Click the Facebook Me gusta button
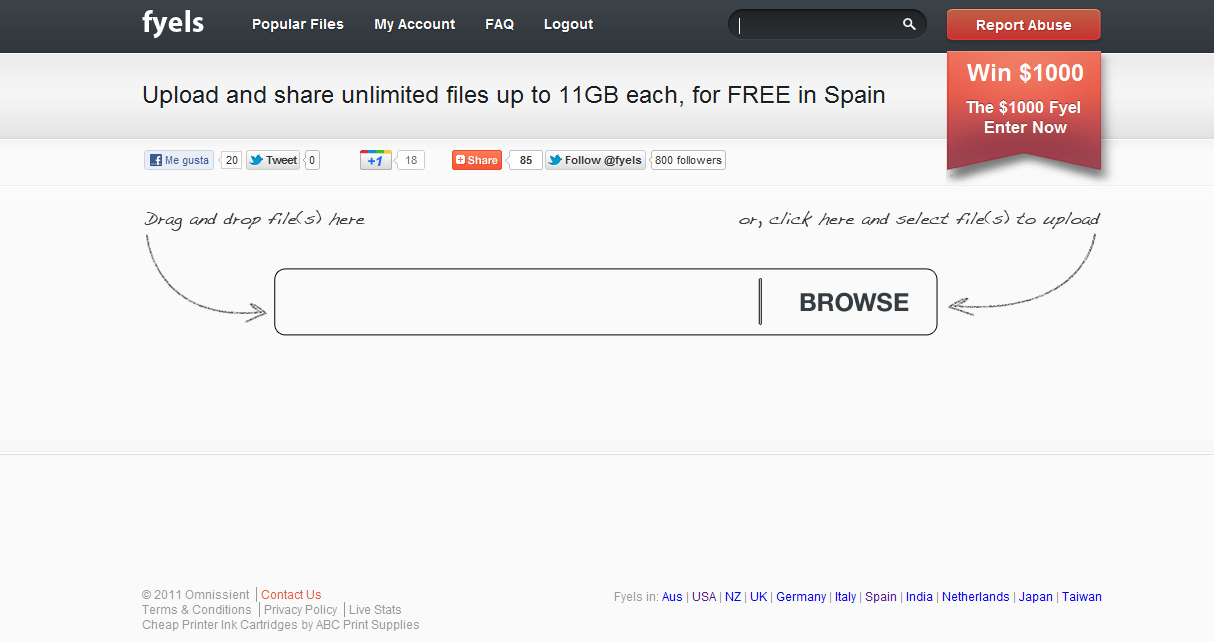Screen dimensions: 1214x642 pyautogui.click(x=179, y=160)
